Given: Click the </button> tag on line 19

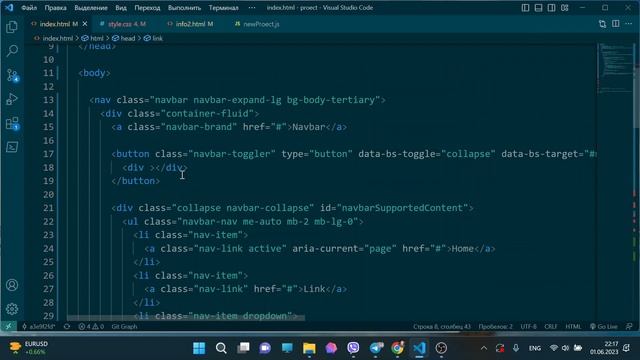Looking at the screenshot, I should (136, 181).
